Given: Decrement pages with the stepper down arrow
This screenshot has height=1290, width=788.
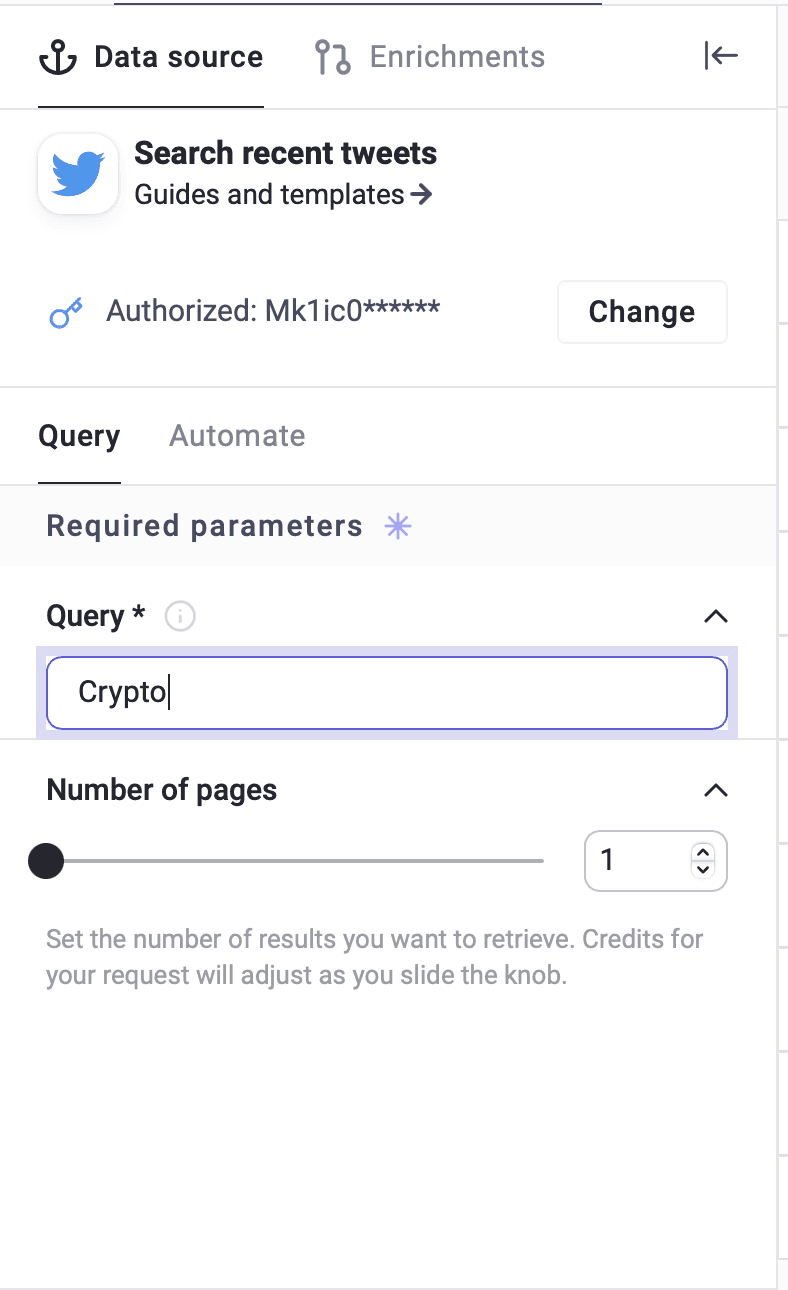Looking at the screenshot, I should pyautogui.click(x=701, y=871).
